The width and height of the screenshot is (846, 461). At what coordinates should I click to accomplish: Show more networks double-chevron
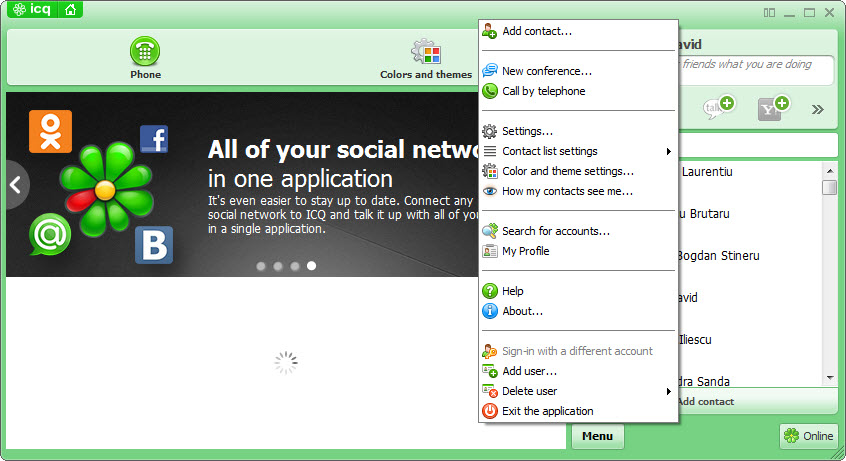click(817, 110)
